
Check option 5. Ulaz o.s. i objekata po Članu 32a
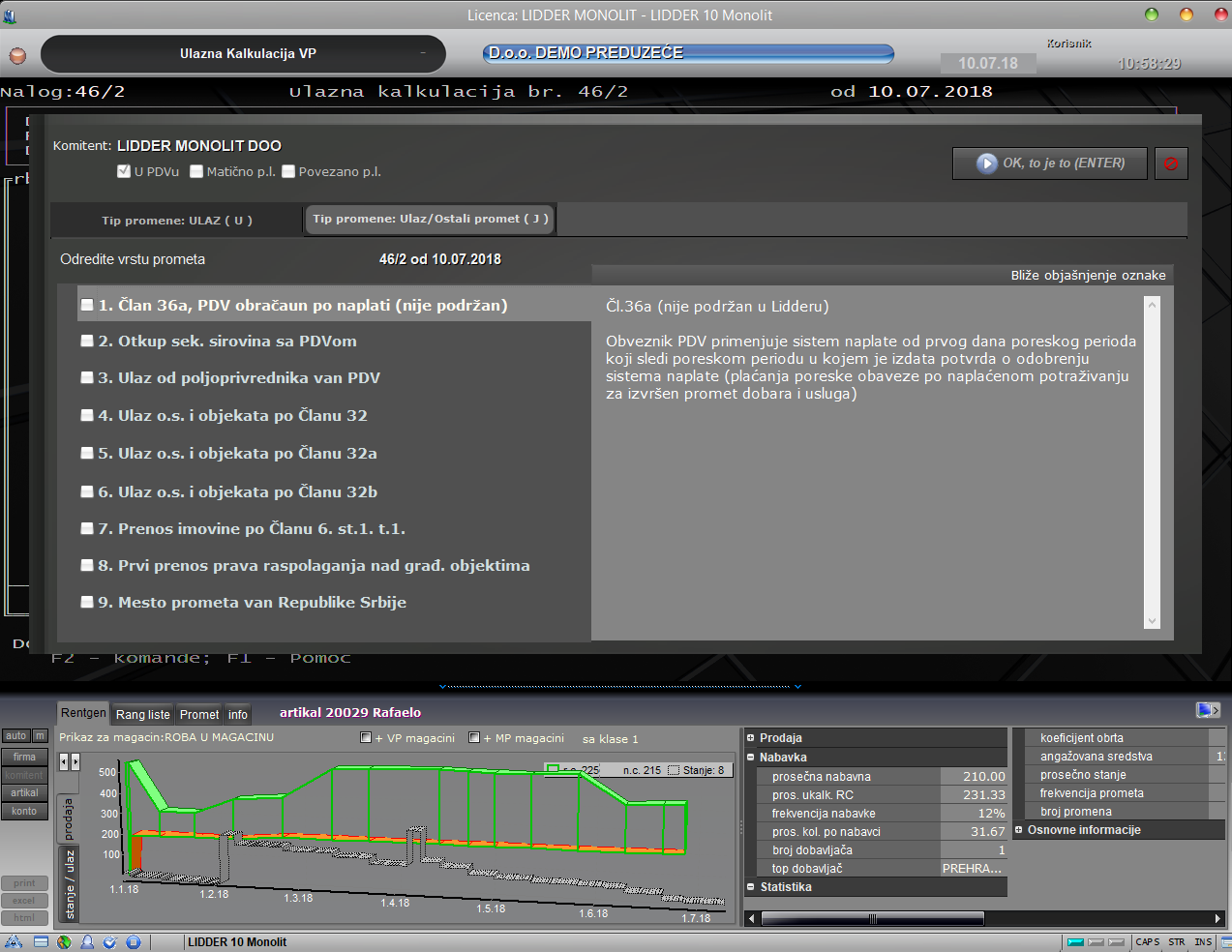87,453
